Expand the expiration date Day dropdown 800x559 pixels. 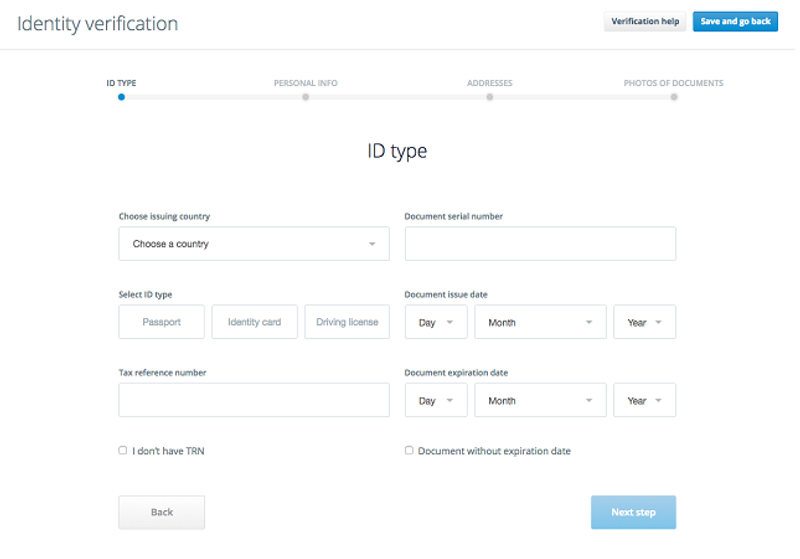[436, 400]
